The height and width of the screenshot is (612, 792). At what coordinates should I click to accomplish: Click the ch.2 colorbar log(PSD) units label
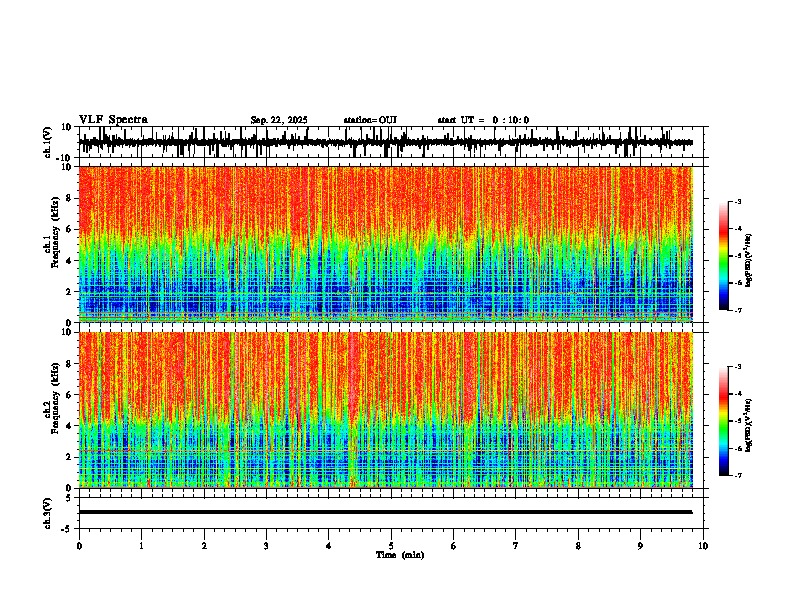pos(749,425)
